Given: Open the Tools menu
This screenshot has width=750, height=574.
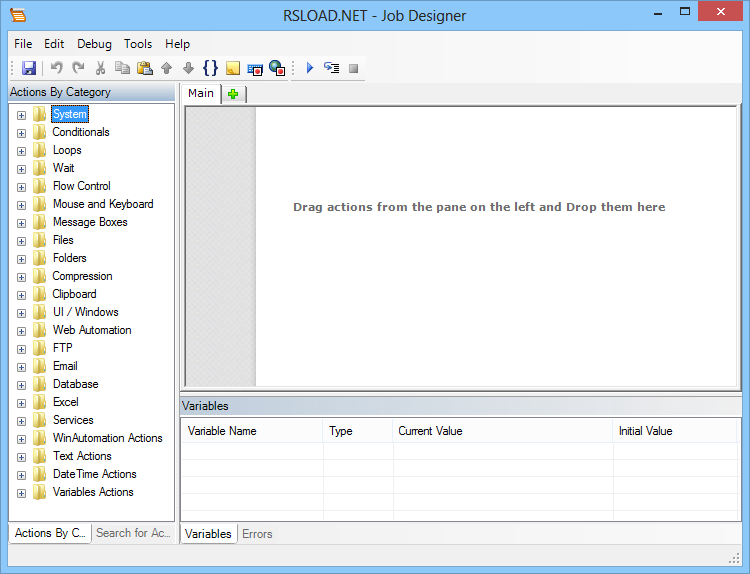Looking at the screenshot, I should click(138, 44).
